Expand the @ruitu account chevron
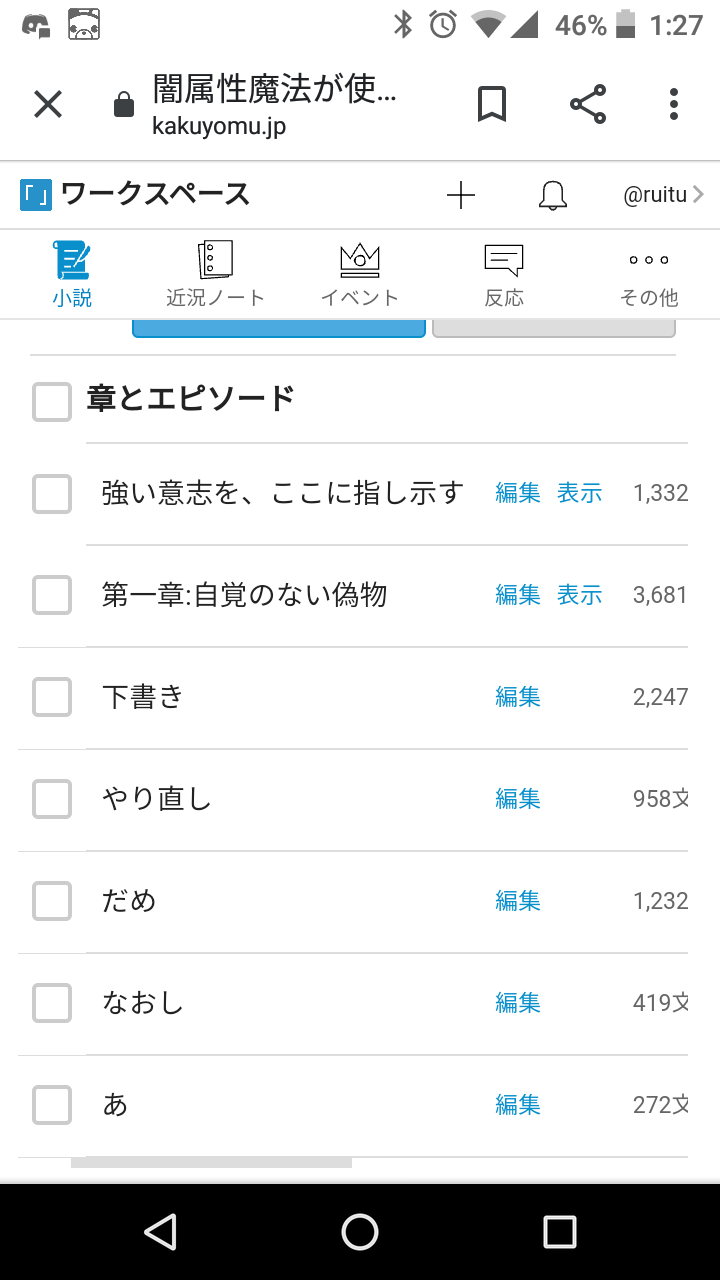Viewport: 720px width, 1280px height. coord(697,195)
